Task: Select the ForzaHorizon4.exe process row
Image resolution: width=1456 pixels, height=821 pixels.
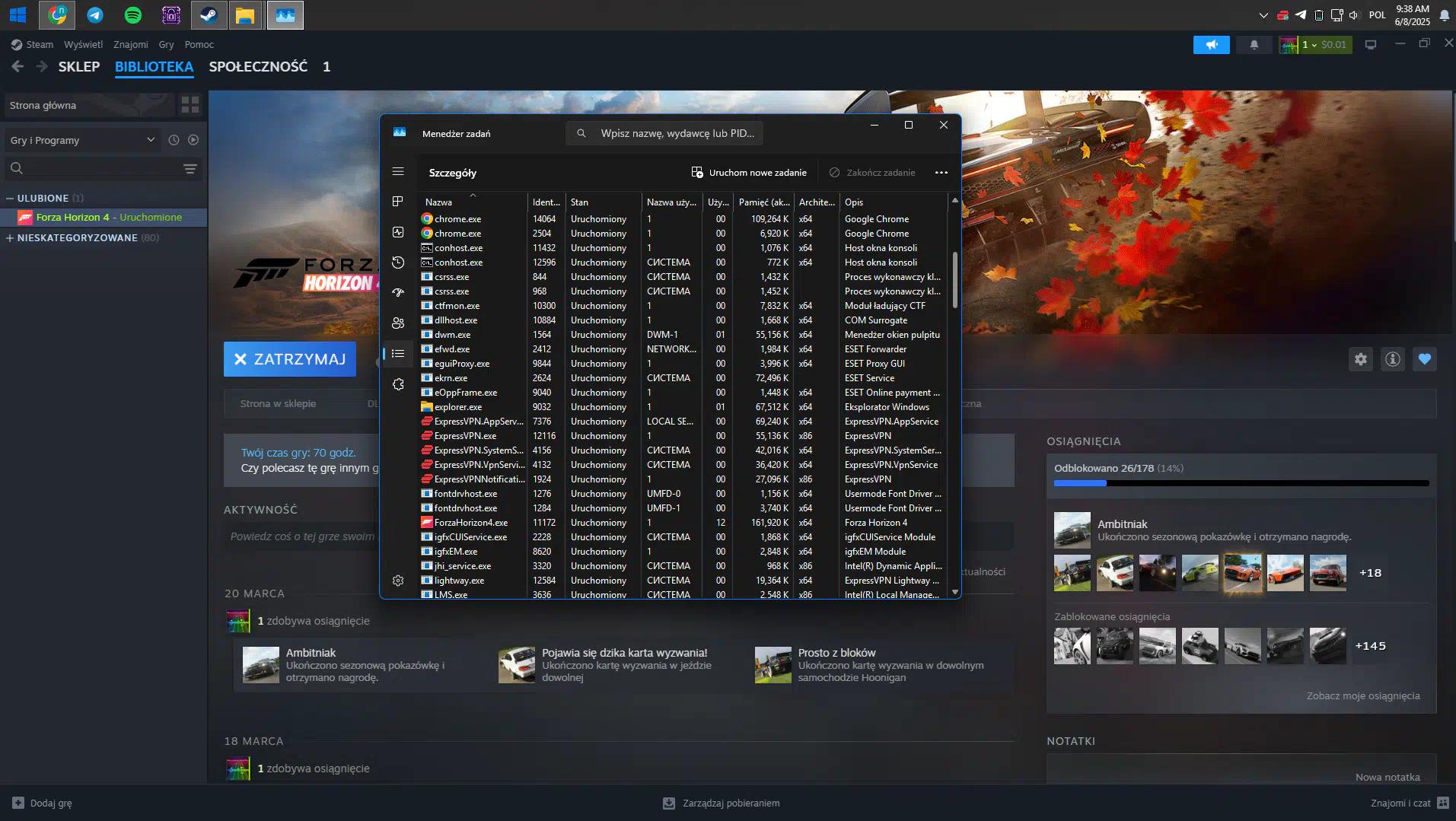Action: 683,523
